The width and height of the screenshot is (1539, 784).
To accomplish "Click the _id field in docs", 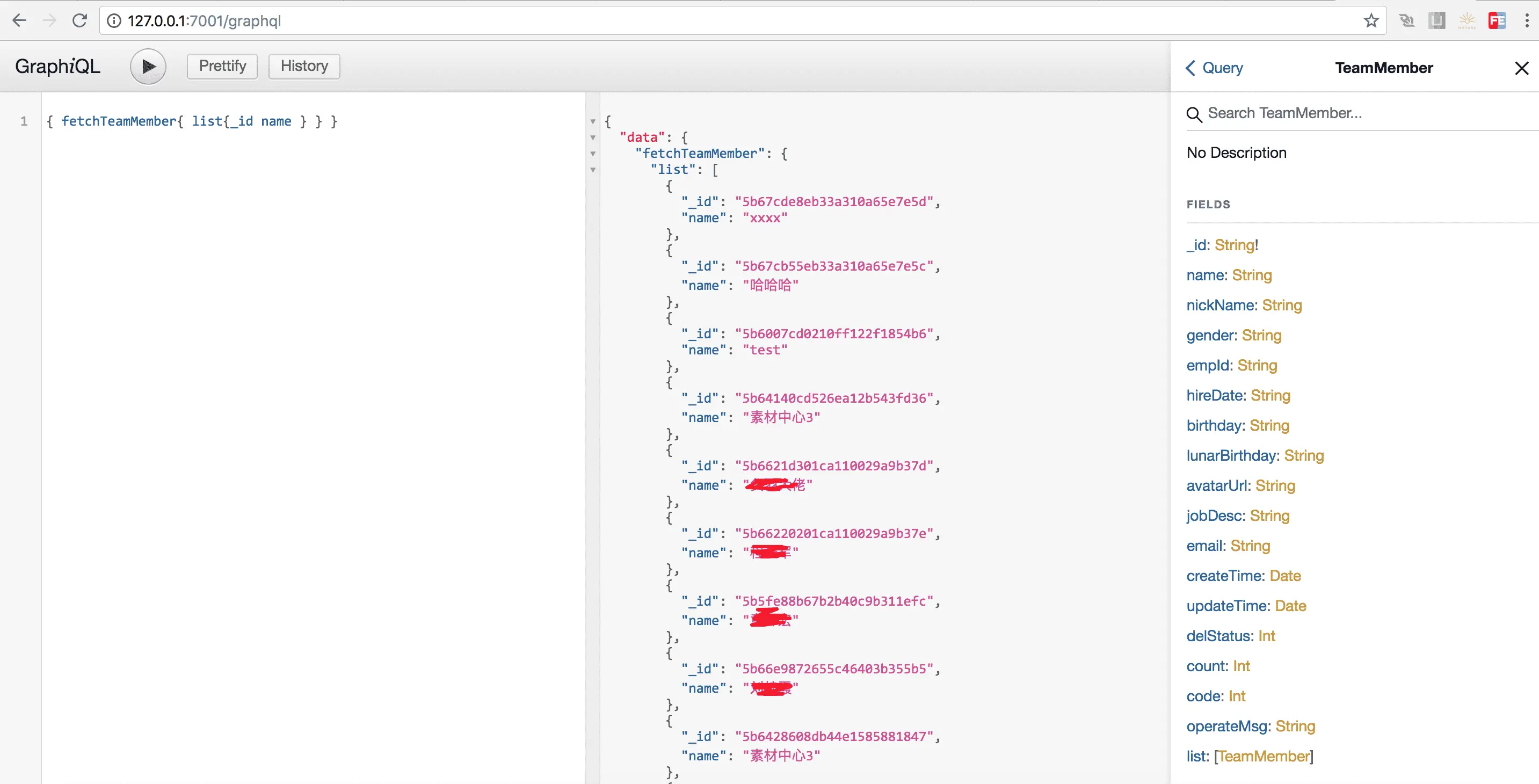I will pyautogui.click(x=1197, y=245).
